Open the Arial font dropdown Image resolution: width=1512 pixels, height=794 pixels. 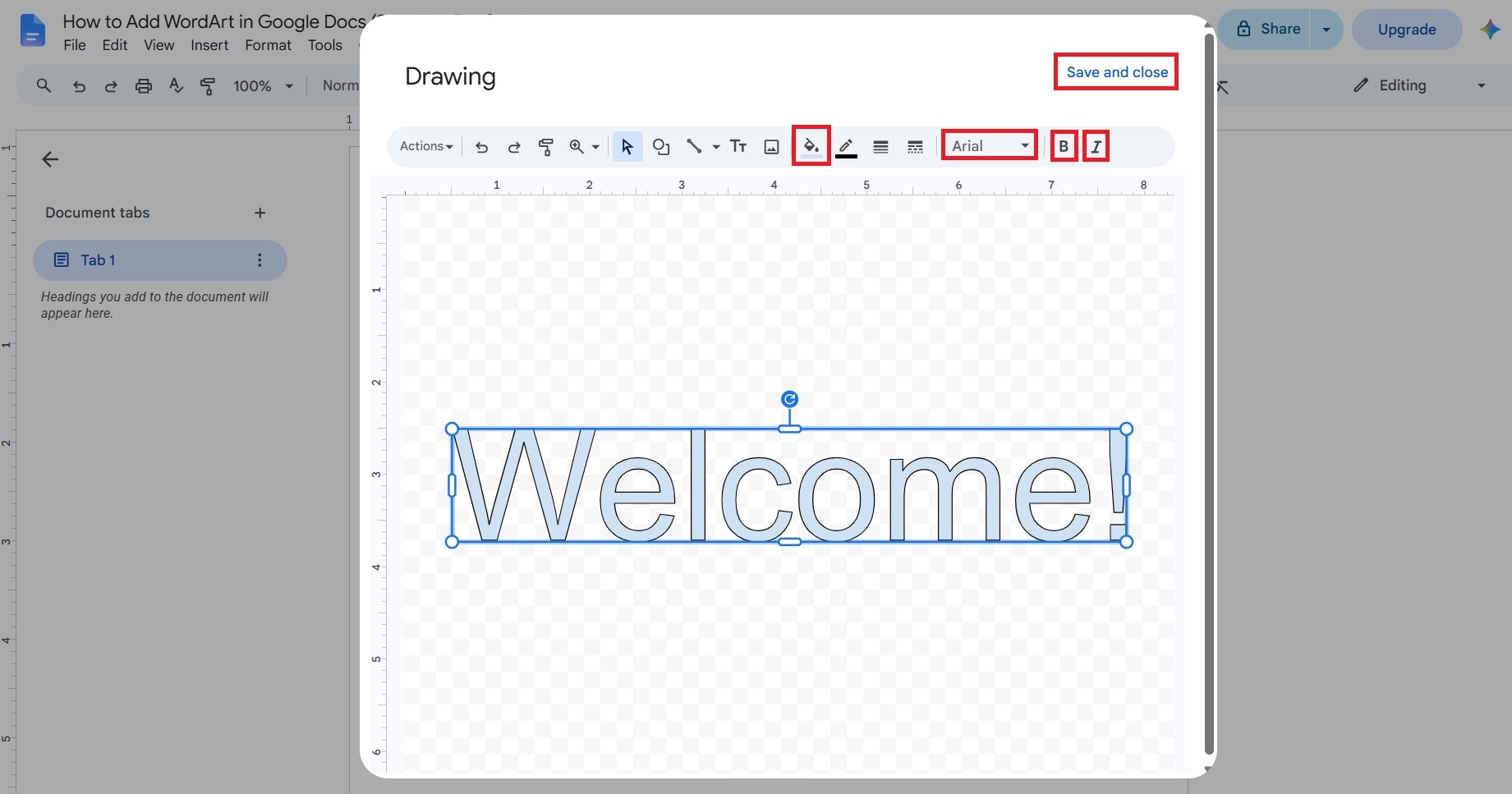(990, 145)
